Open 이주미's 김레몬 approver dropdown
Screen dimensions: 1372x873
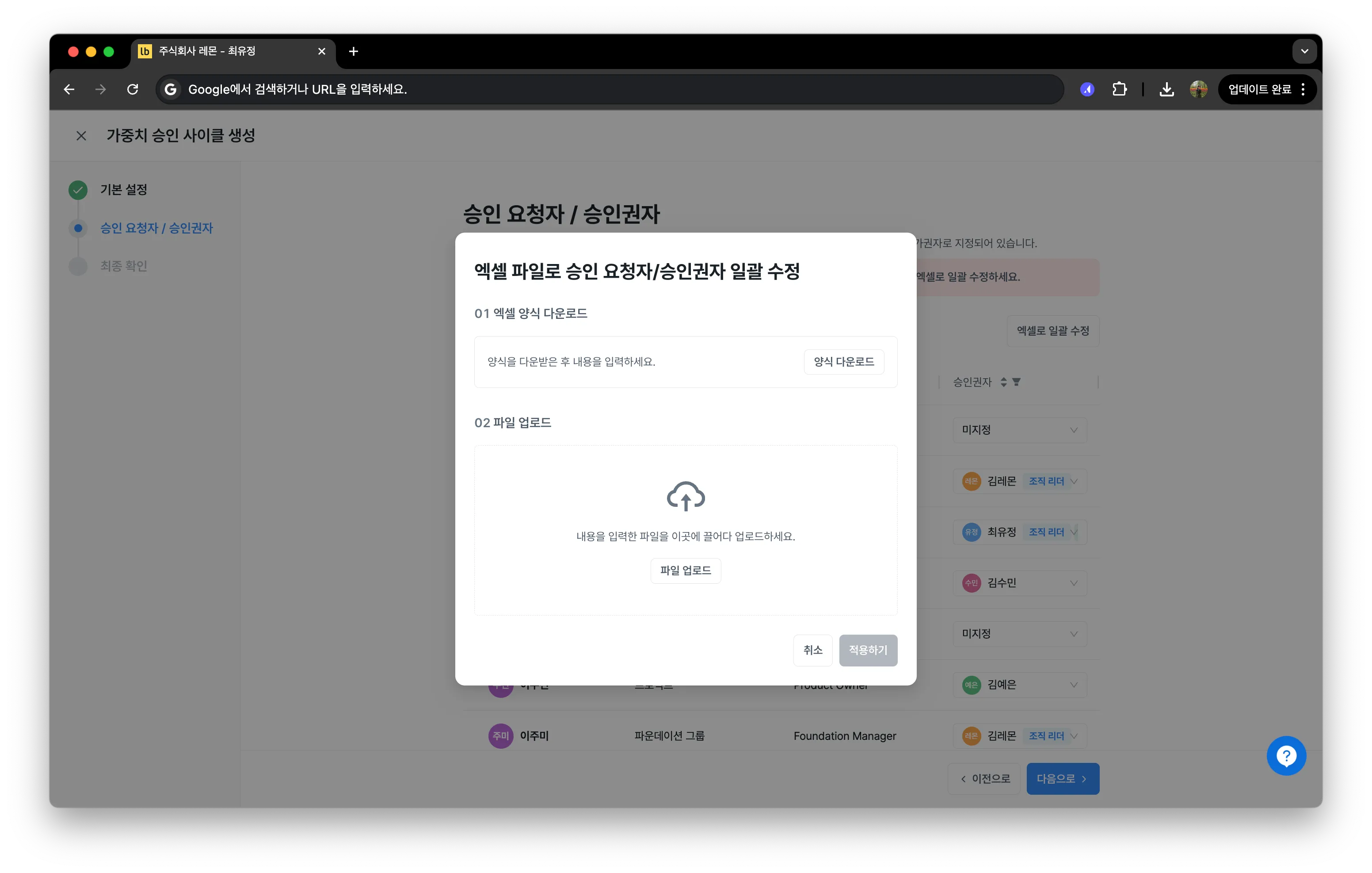(1020, 735)
